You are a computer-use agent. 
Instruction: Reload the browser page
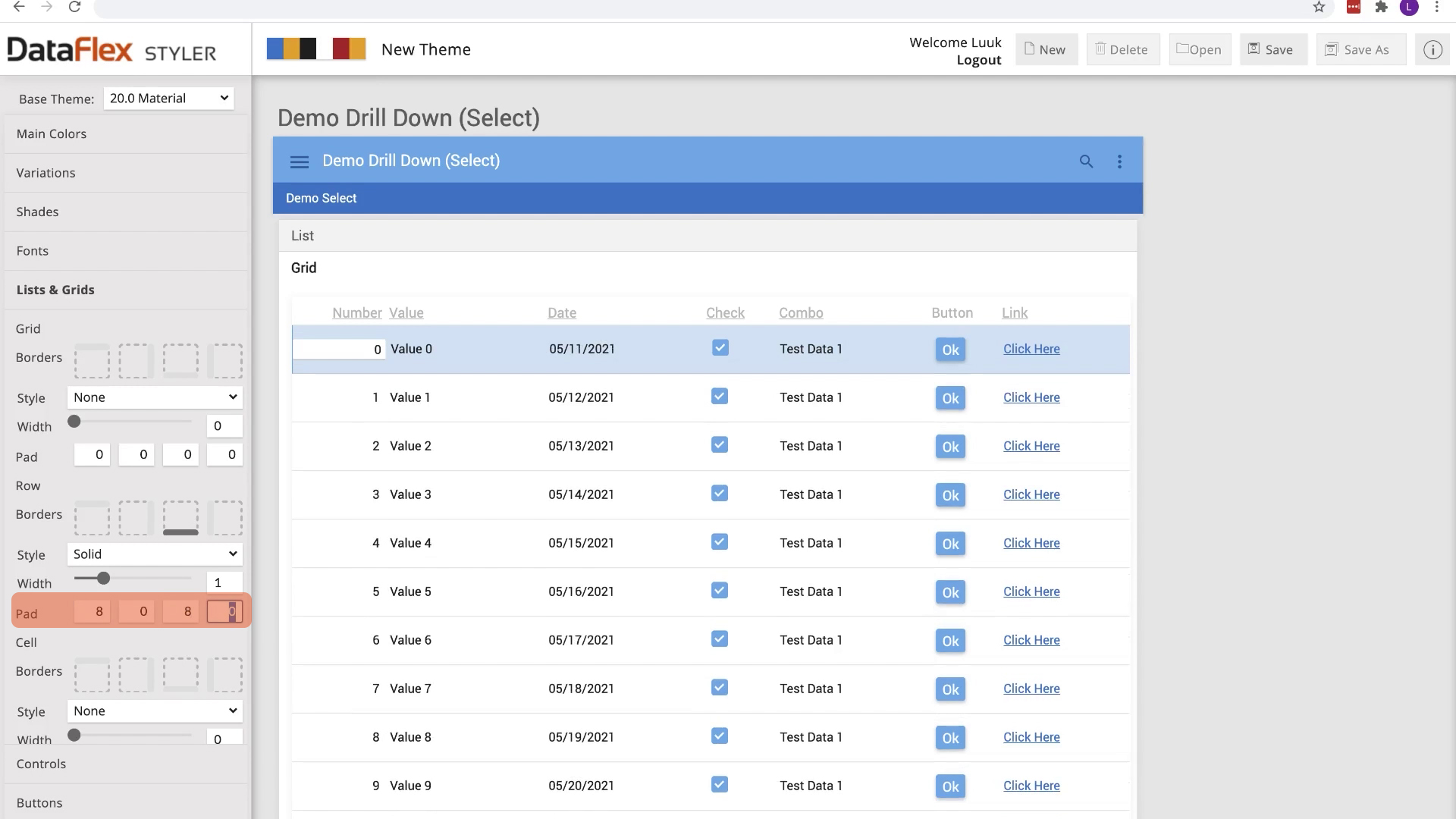[x=74, y=8]
